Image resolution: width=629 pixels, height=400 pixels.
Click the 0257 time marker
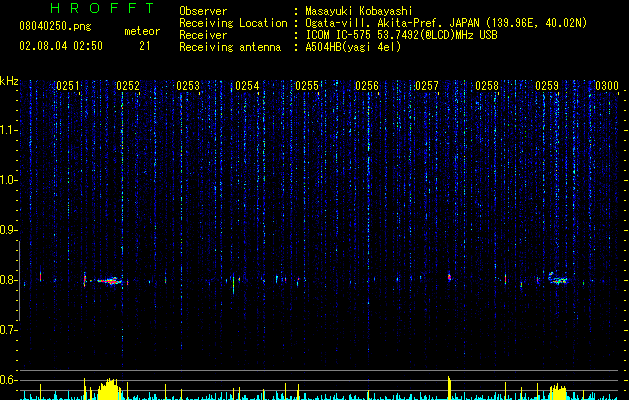(427, 86)
